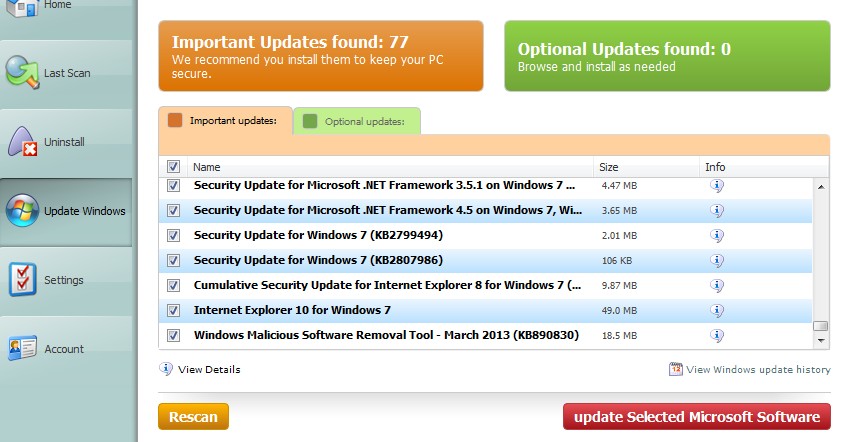Open View Windows update history link

(x=758, y=370)
